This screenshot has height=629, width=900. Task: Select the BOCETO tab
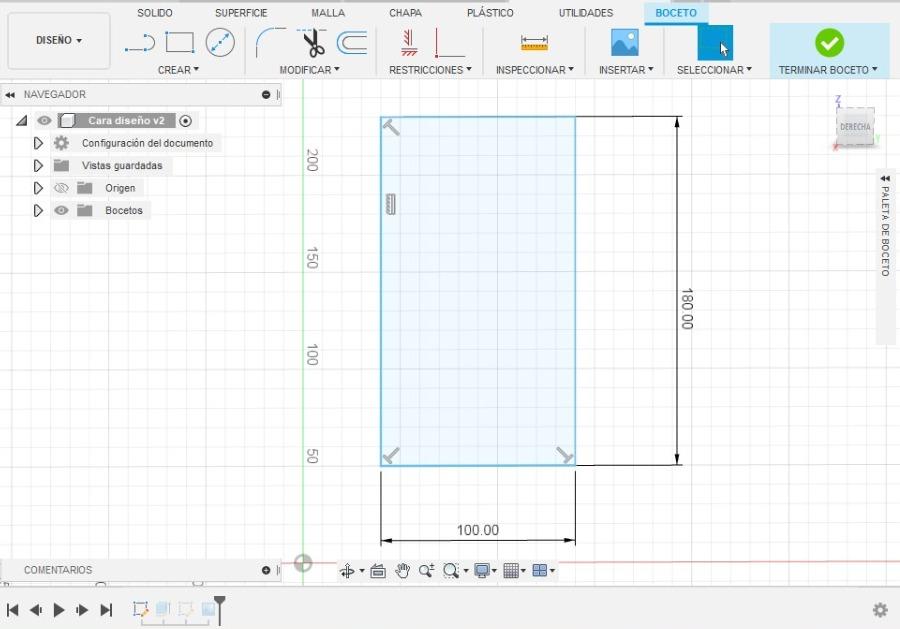pos(676,13)
